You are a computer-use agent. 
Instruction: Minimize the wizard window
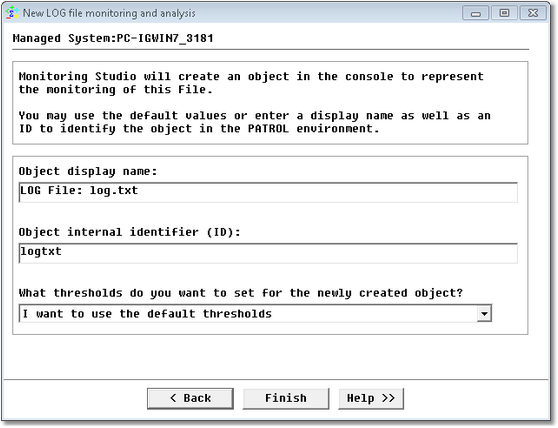point(476,14)
